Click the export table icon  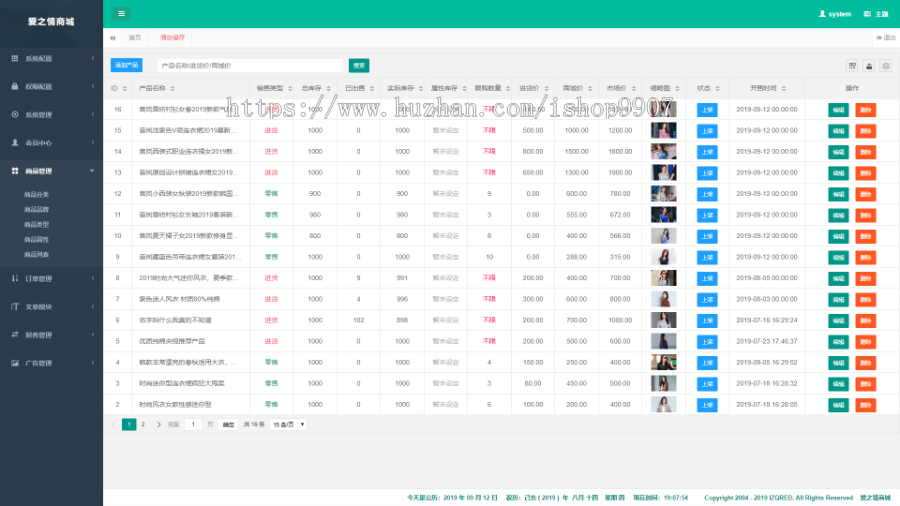coord(869,65)
